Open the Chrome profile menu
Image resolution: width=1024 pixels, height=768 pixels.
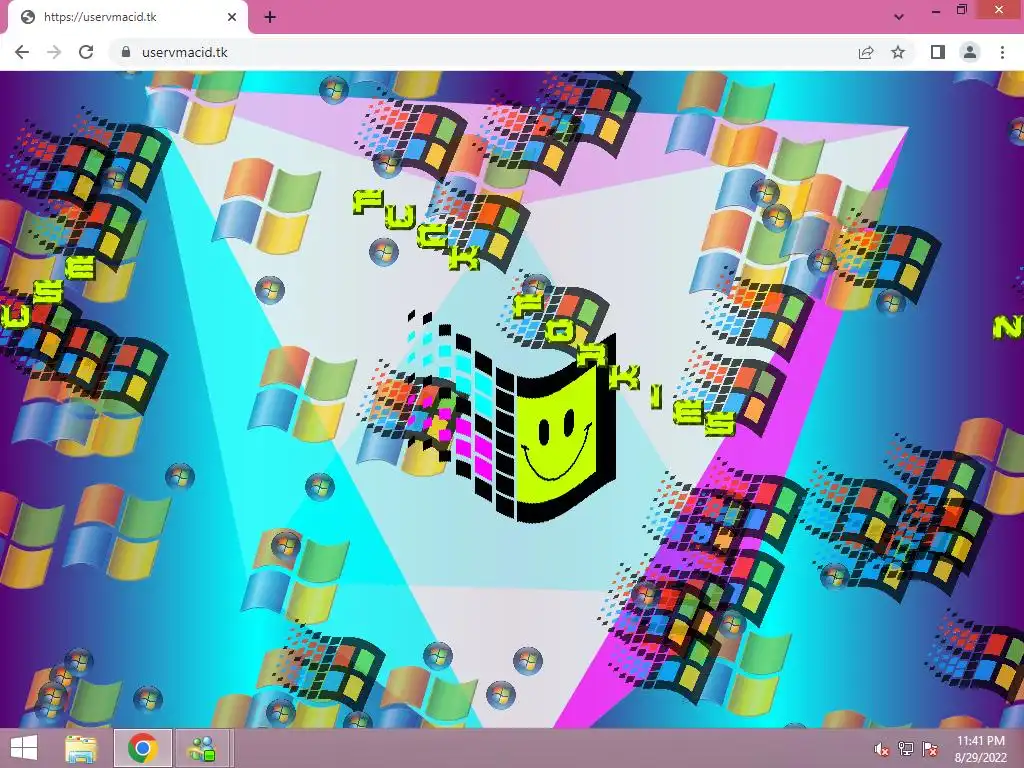(x=970, y=52)
